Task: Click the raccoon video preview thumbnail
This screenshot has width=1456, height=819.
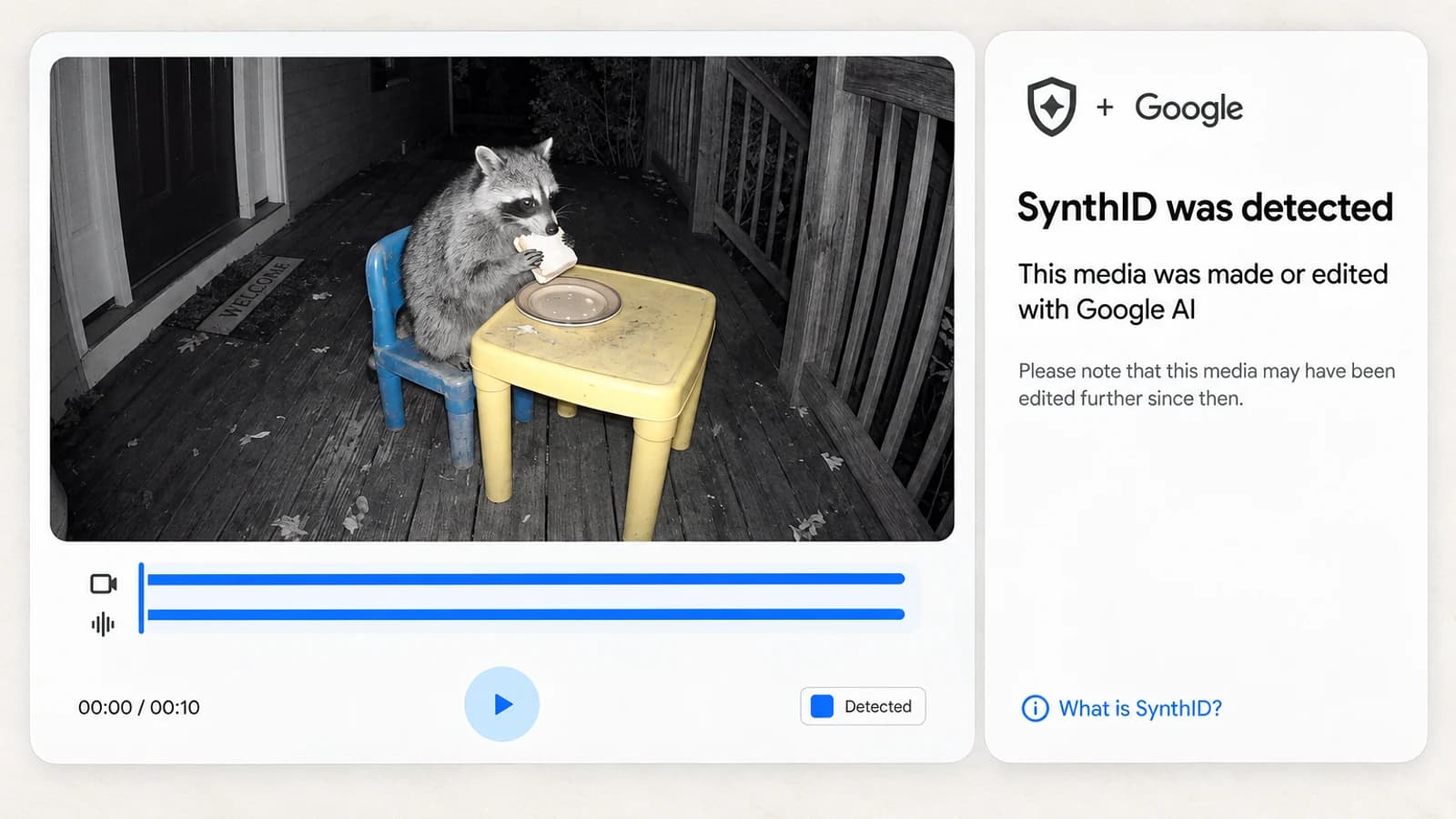Action: pyautogui.click(x=502, y=298)
